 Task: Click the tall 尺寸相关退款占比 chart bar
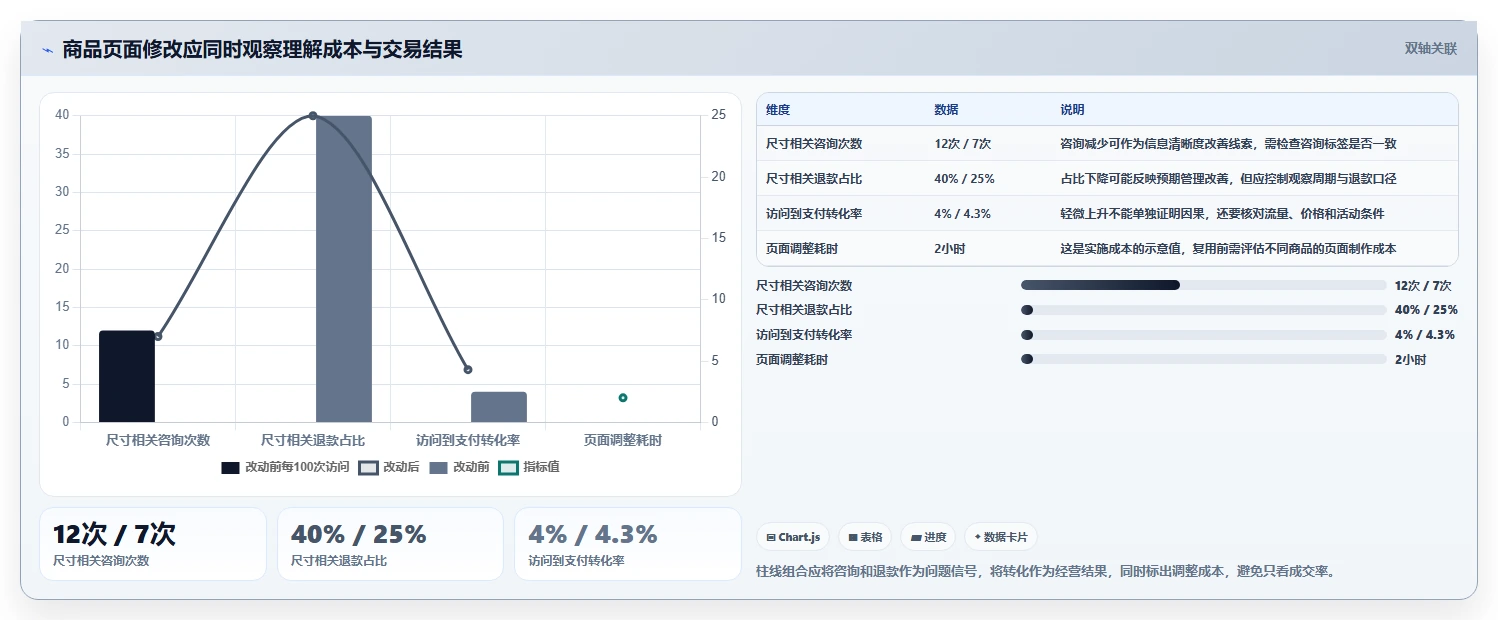pos(344,269)
